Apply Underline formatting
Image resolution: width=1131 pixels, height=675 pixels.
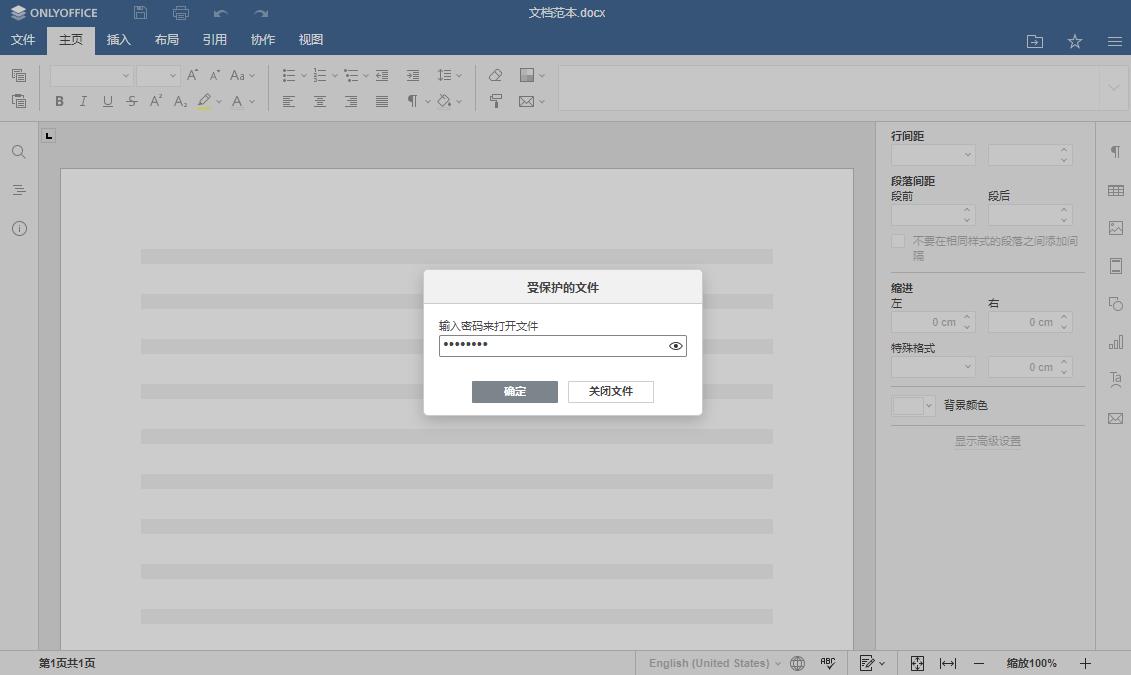click(107, 102)
